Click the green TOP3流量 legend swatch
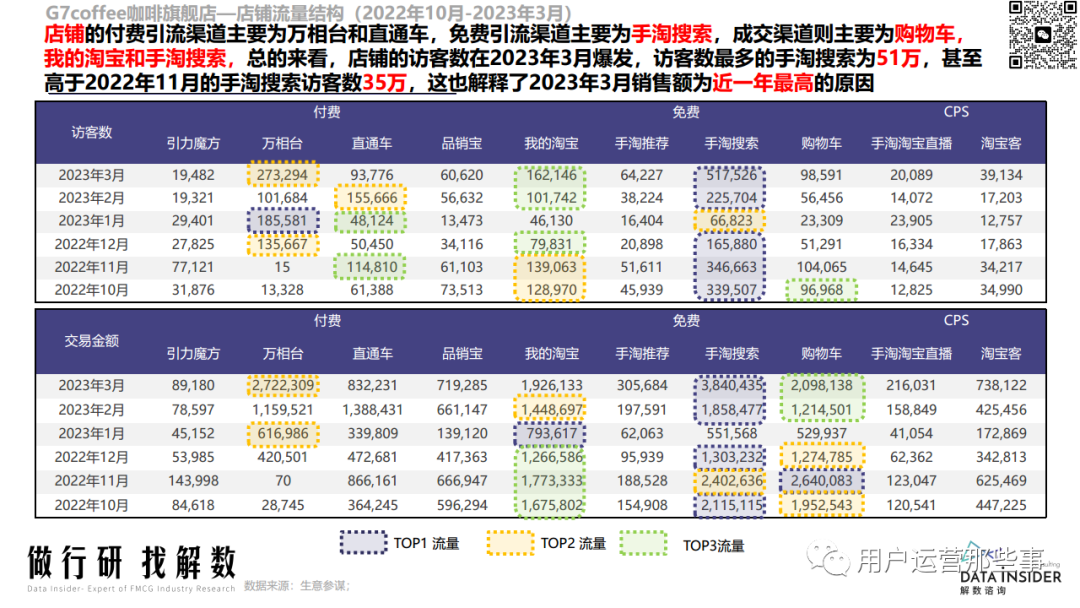Image resolution: width=1080 pixels, height=608 pixels. point(643,543)
